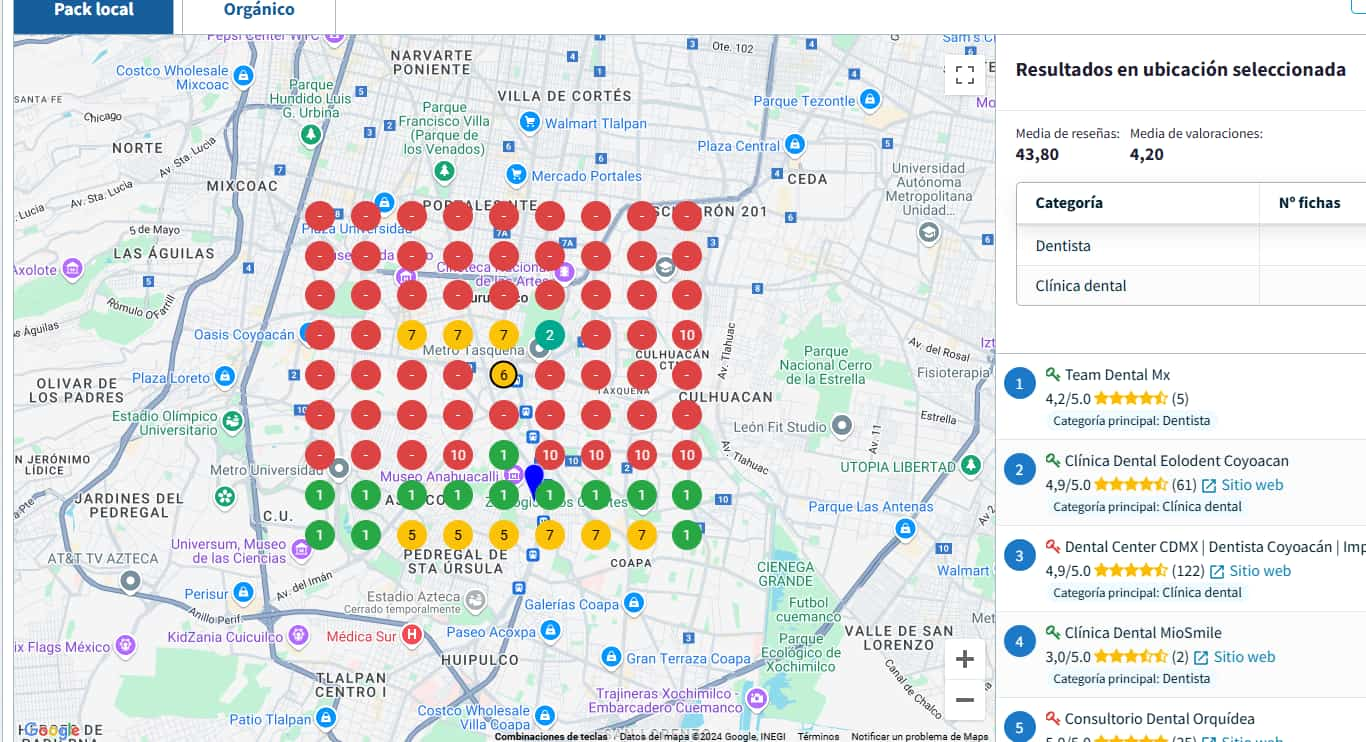
Task: Click Parque Nacional Cerro de la Estrella label
Action: click(x=826, y=365)
